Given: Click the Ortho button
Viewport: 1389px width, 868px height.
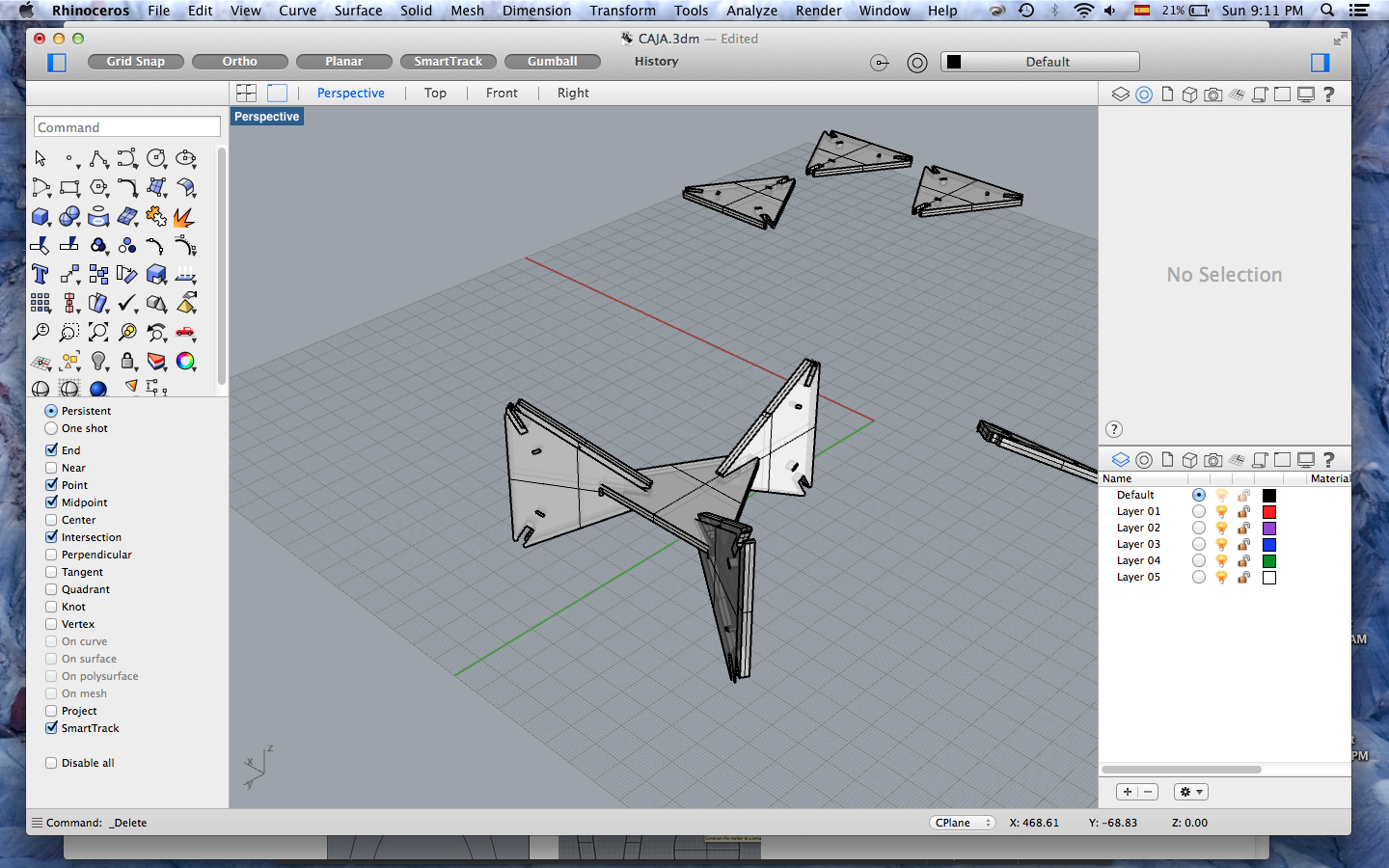Looking at the screenshot, I should (239, 61).
